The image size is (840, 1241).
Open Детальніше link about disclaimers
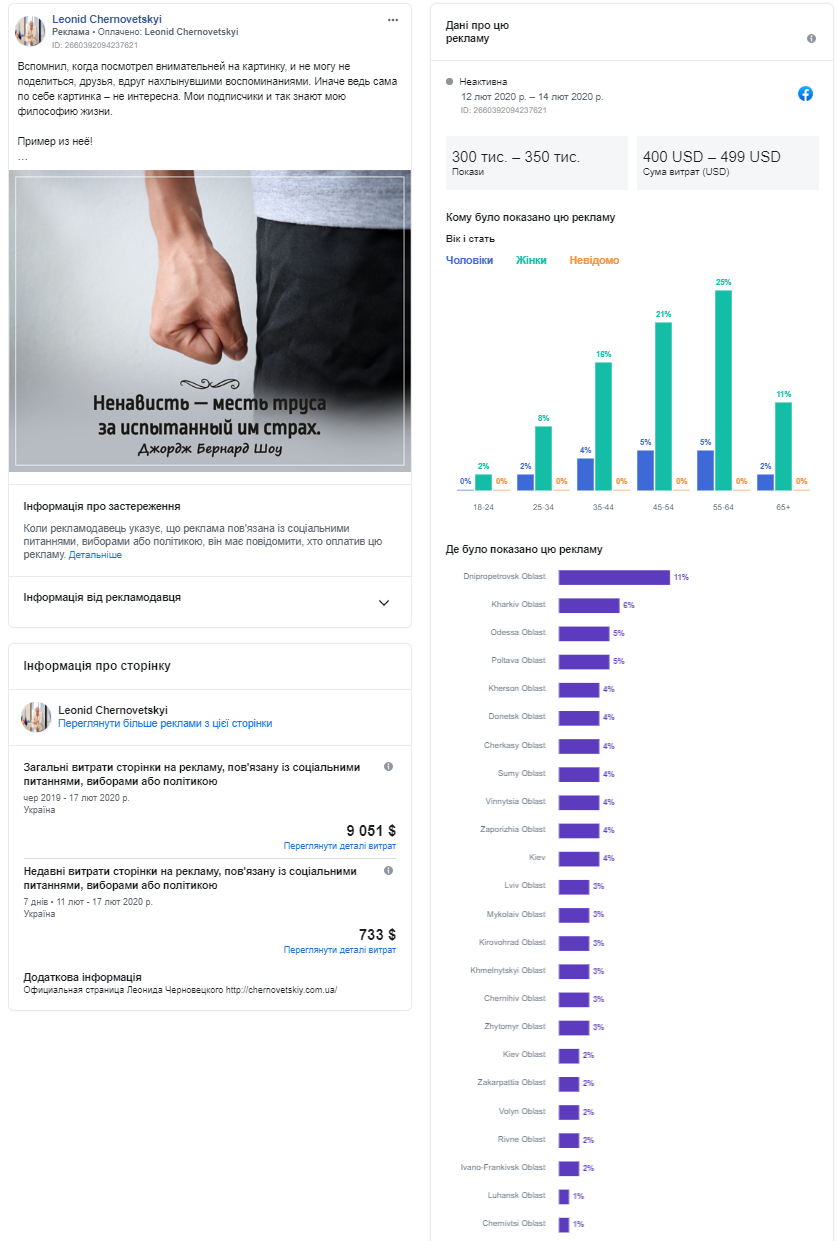[95, 554]
